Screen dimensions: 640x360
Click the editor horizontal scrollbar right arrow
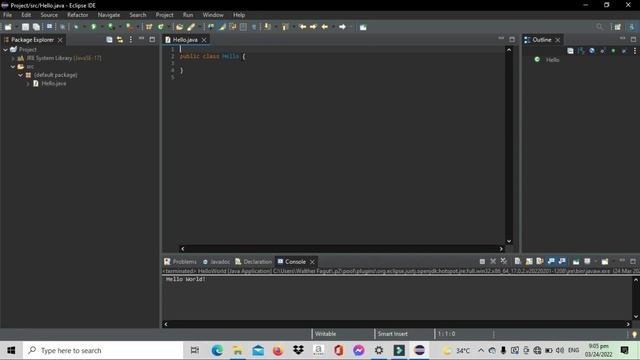[501, 249]
